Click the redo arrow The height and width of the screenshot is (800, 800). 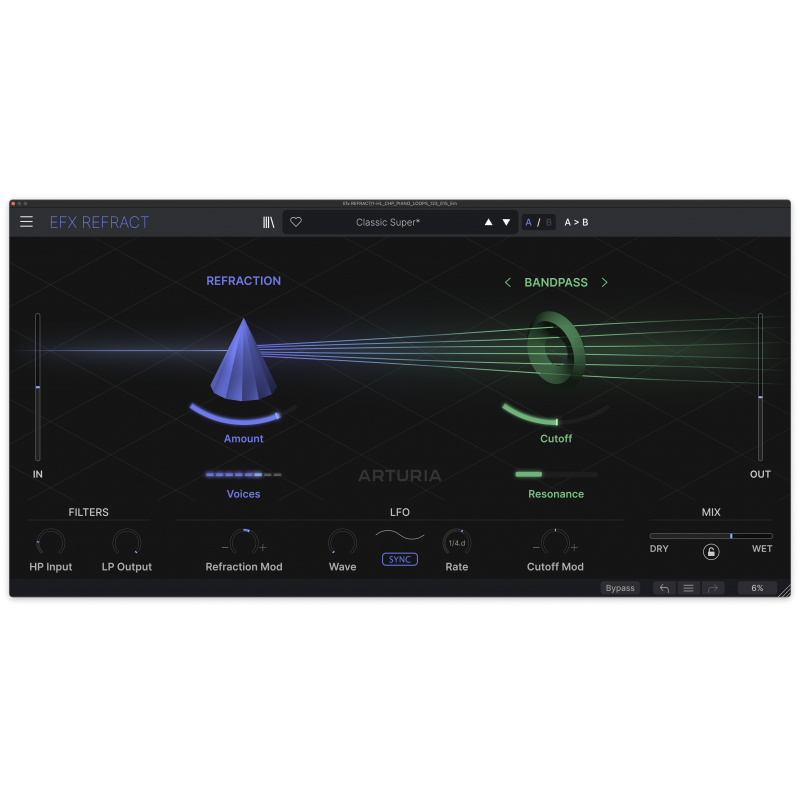713,588
